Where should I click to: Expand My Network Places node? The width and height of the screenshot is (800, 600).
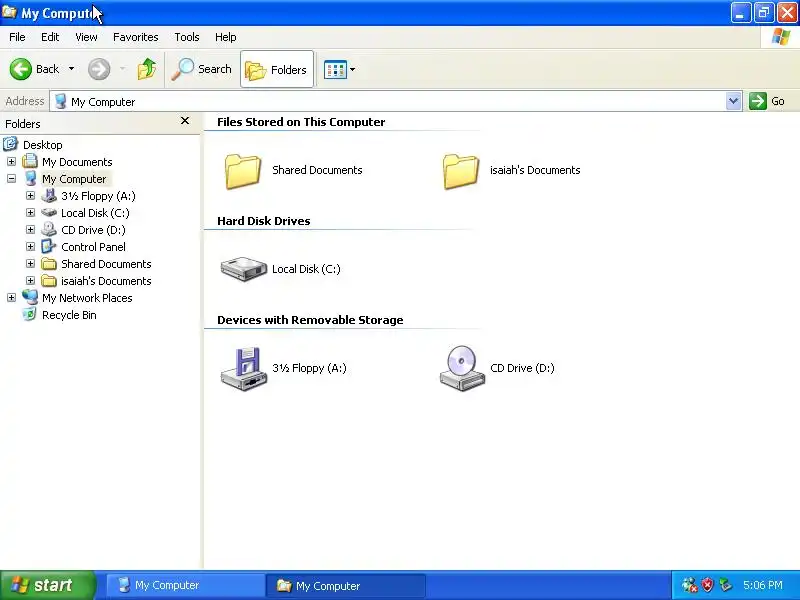point(11,297)
